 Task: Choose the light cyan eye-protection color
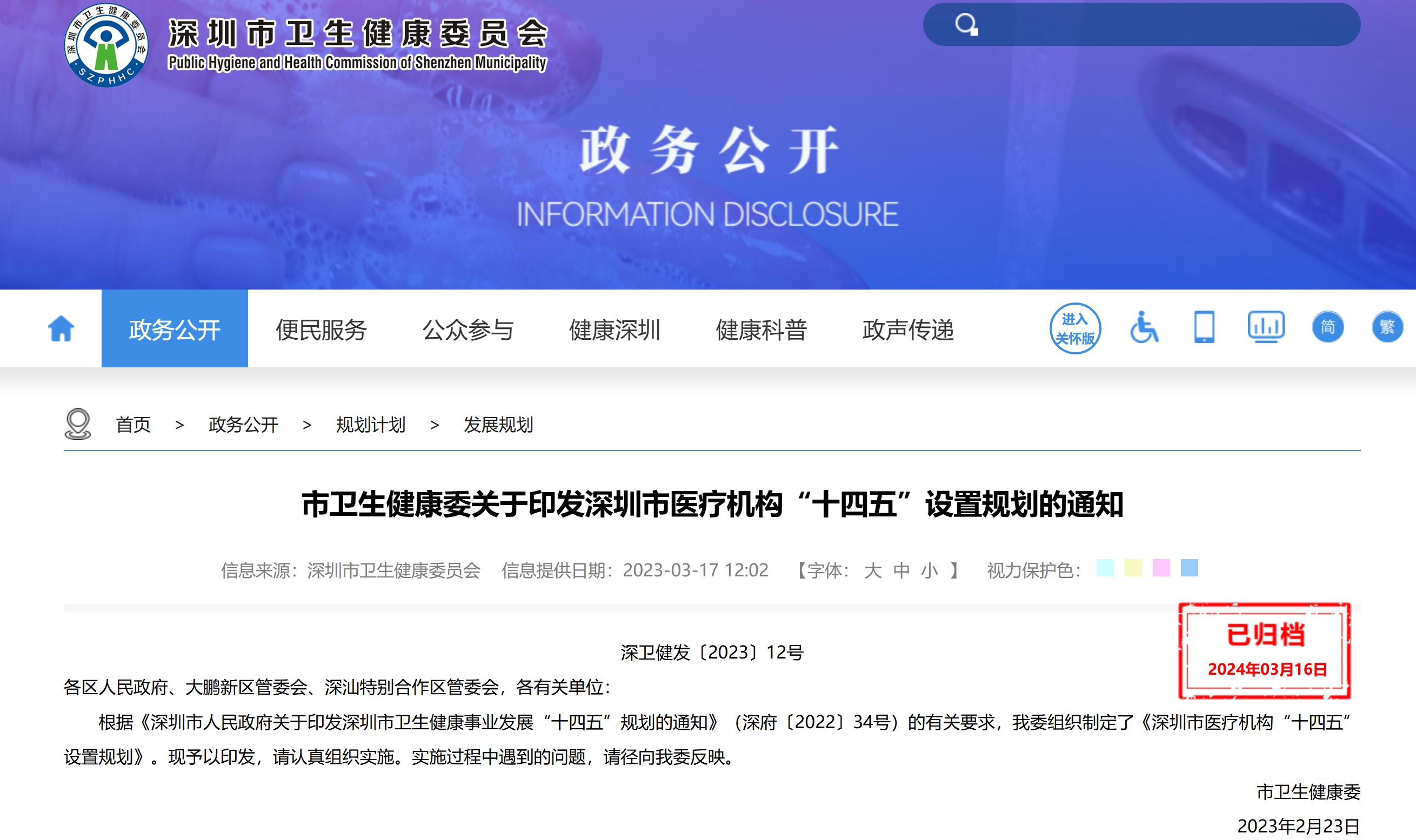(1105, 568)
